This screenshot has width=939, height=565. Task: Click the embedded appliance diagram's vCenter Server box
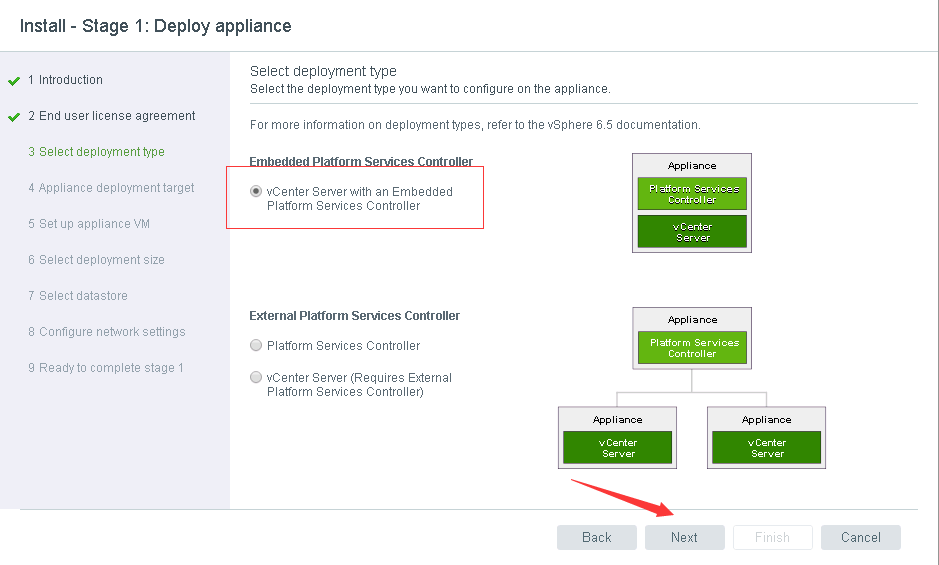point(692,231)
